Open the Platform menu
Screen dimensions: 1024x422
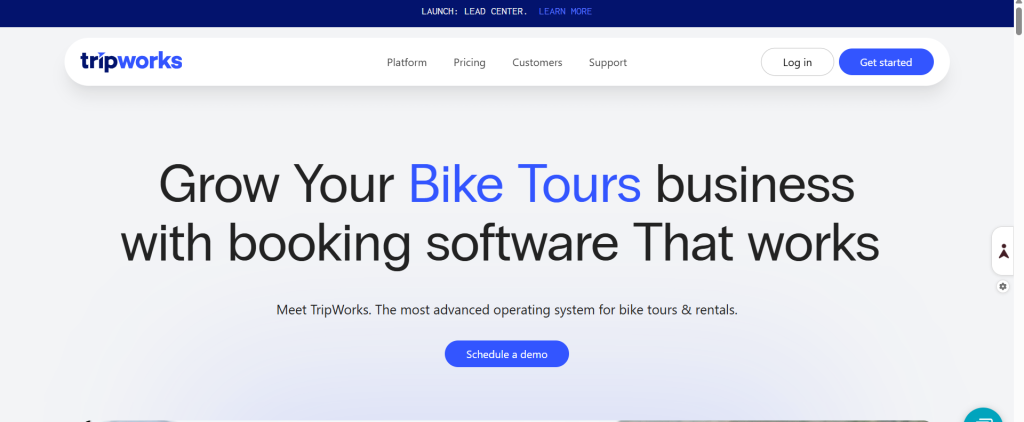coord(407,63)
